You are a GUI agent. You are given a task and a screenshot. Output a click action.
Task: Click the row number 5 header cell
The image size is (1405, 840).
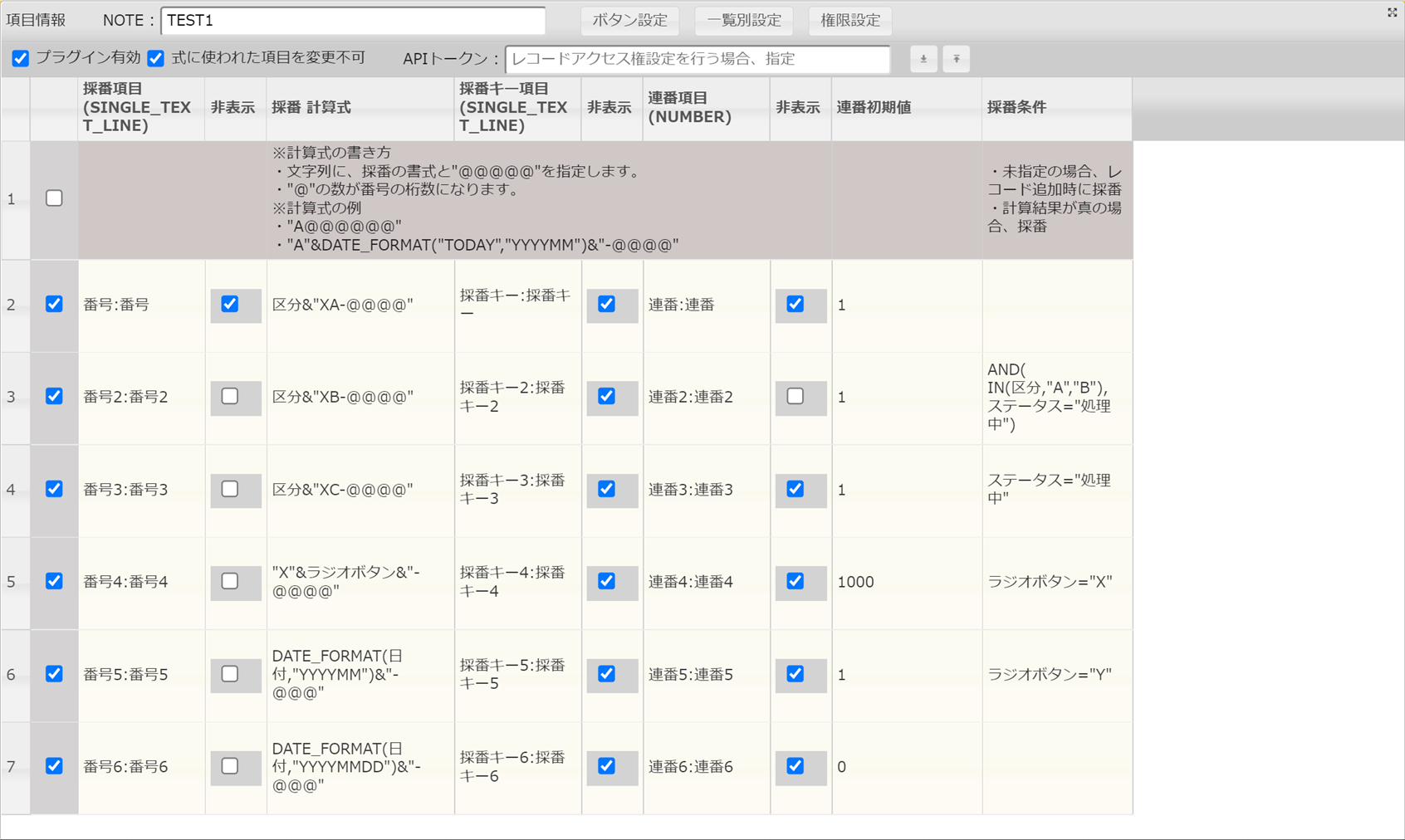click(16, 583)
